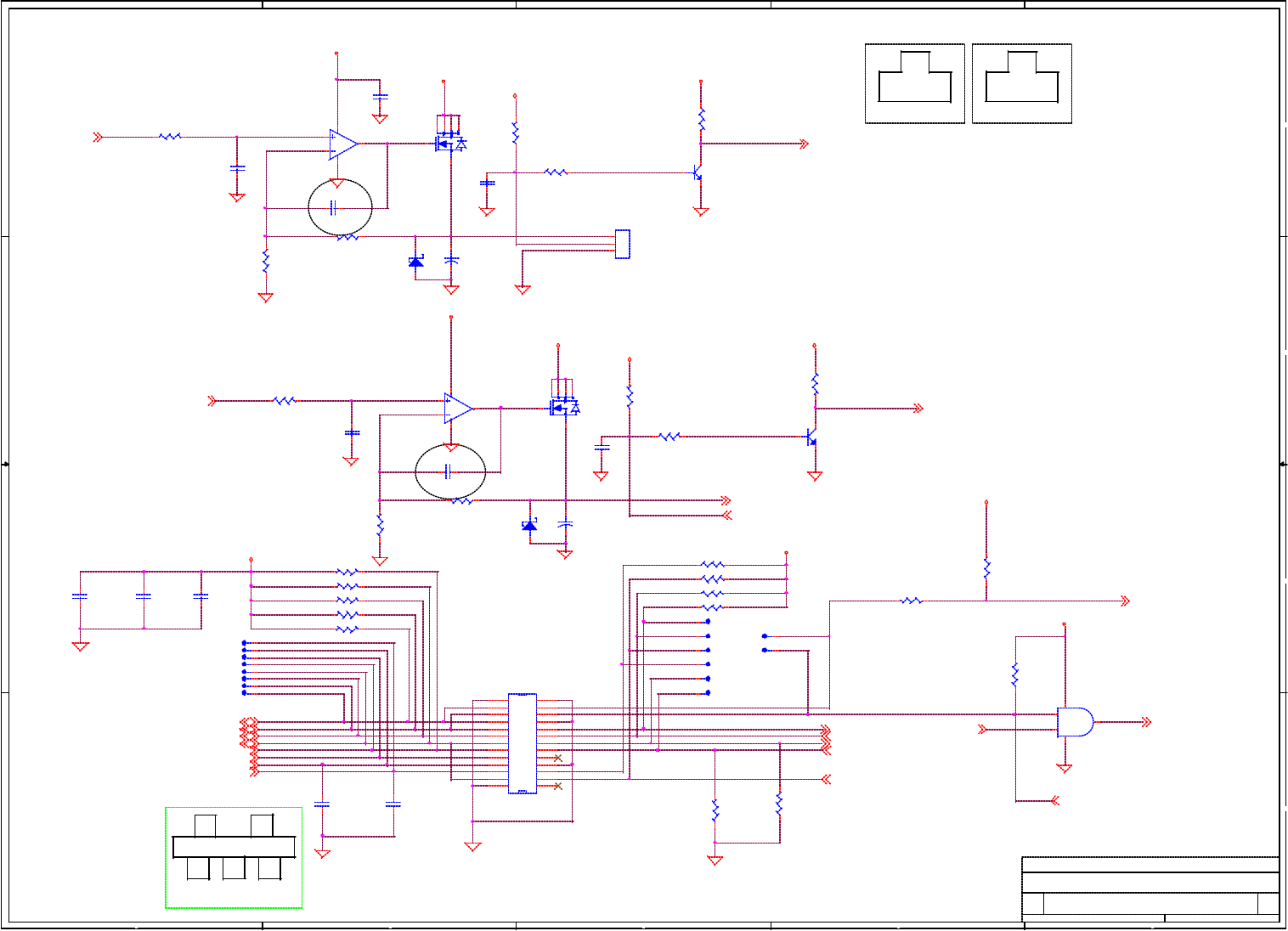Select the green-bordered footprint box
Viewport: 1288px width, 931px height.
[x=234, y=858]
